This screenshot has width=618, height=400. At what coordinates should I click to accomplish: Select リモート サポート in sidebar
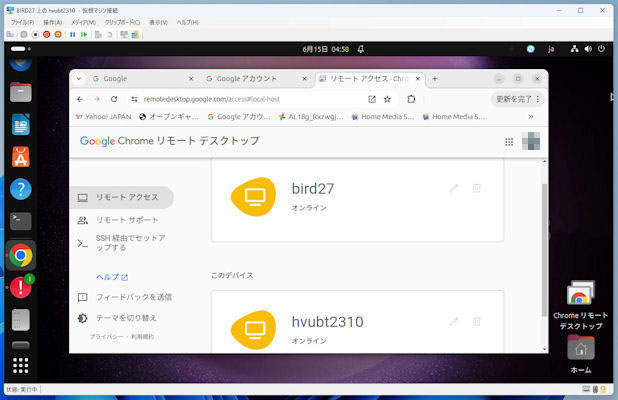(x=122, y=220)
